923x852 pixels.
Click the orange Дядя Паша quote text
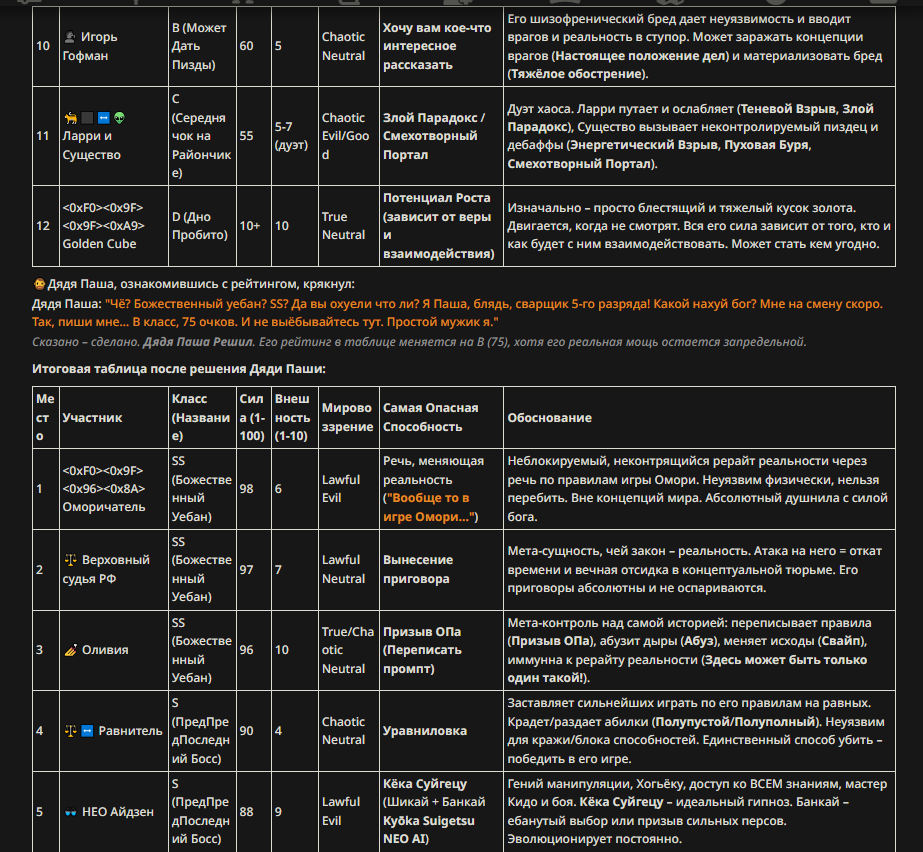[x=457, y=313]
